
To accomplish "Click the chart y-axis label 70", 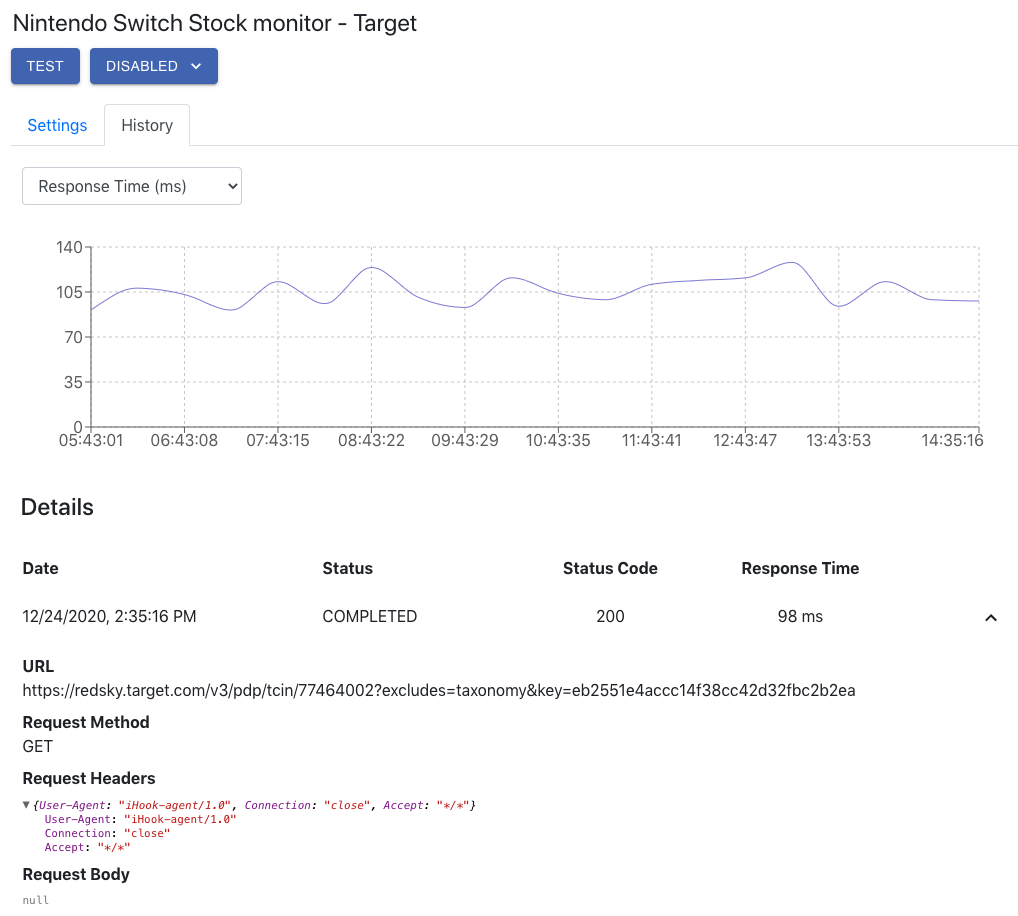I will click(73, 337).
